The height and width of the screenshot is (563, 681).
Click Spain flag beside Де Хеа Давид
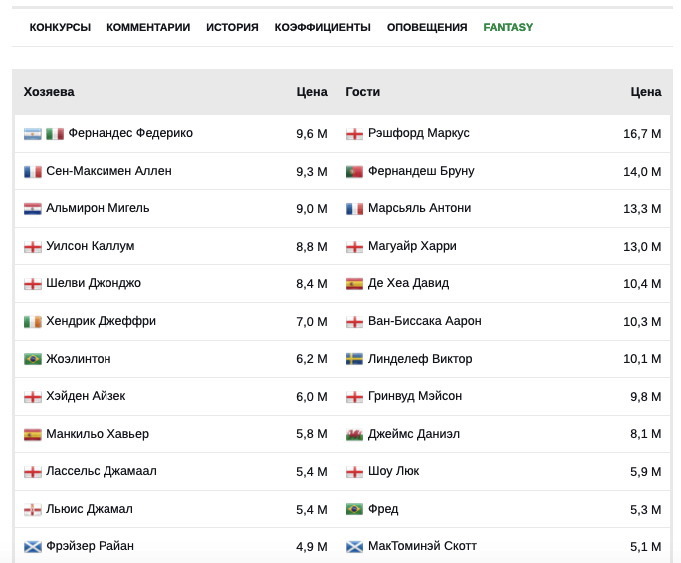tap(354, 284)
